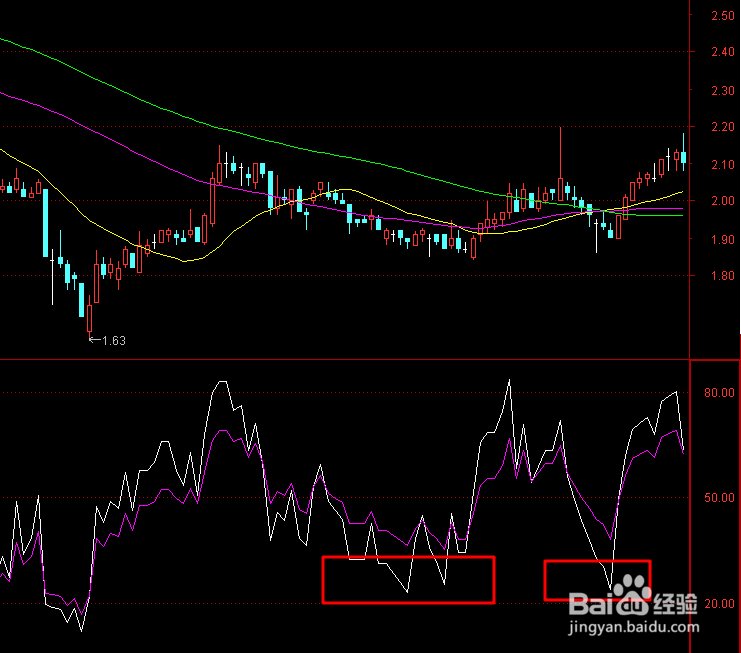Click the 1.80 price axis label
Viewport: 741px width, 653px height.
pos(723,275)
